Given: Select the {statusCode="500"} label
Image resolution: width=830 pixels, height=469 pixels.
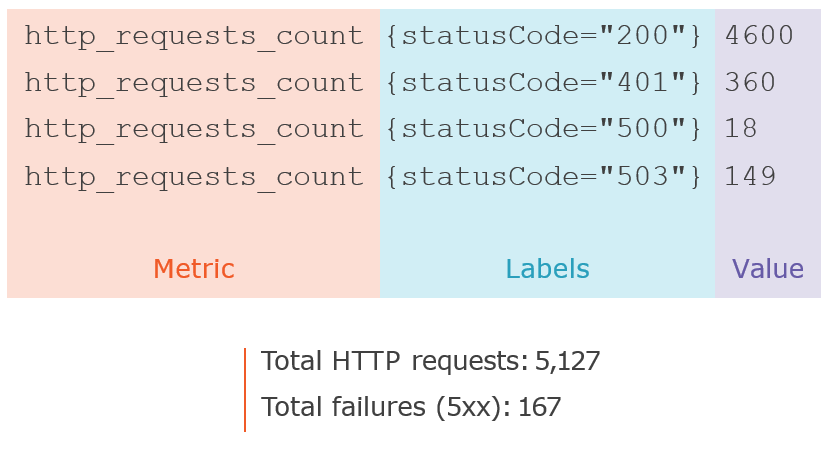Looking at the screenshot, I should (x=544, y=129).
